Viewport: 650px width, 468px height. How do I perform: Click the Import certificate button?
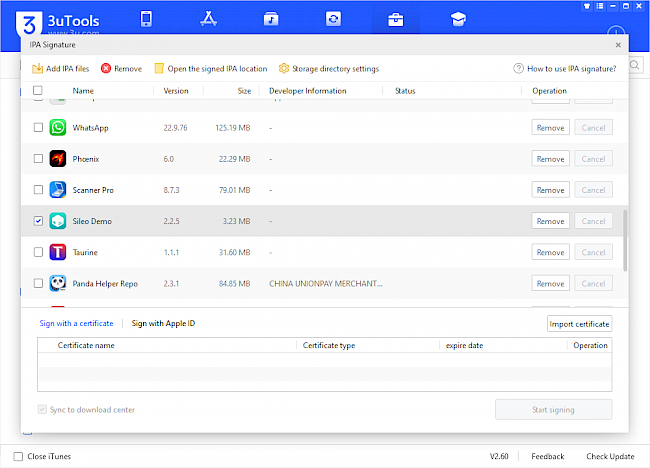579,324
